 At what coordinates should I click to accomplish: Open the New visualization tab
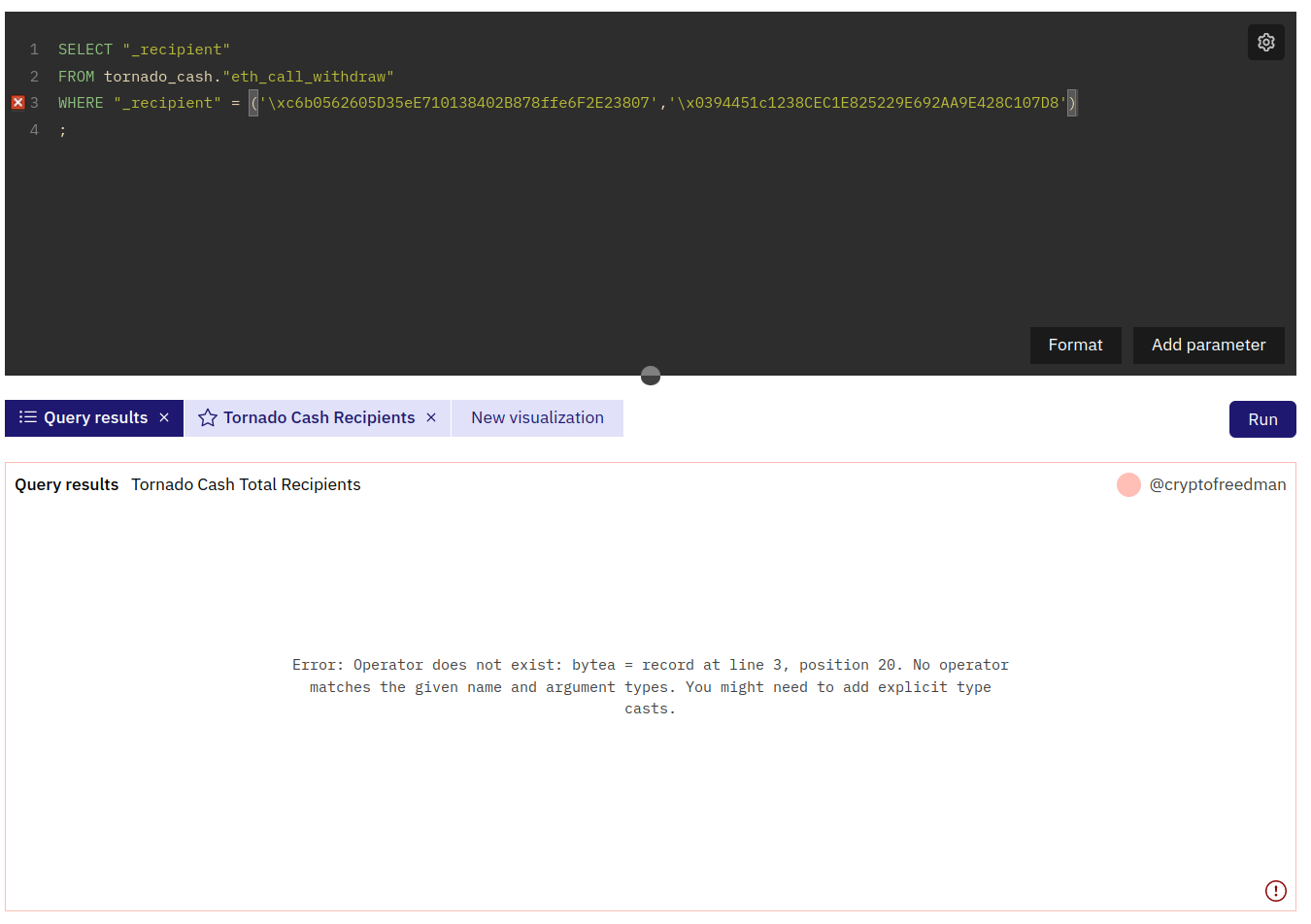tap(537, 418)
